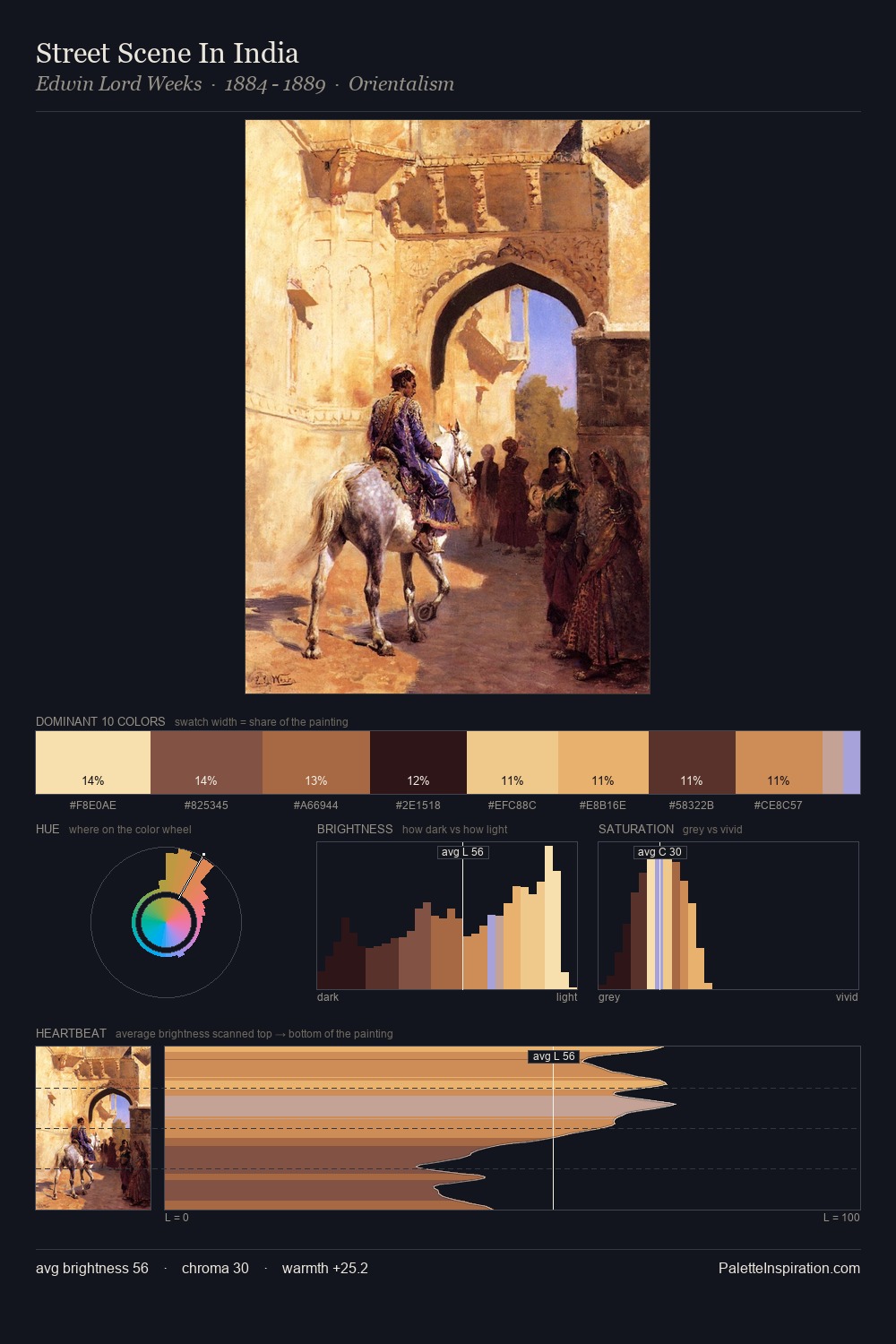Click 'warmth +25.2' in the footer
896x1344 pixels.
[x=325, y=1268]
